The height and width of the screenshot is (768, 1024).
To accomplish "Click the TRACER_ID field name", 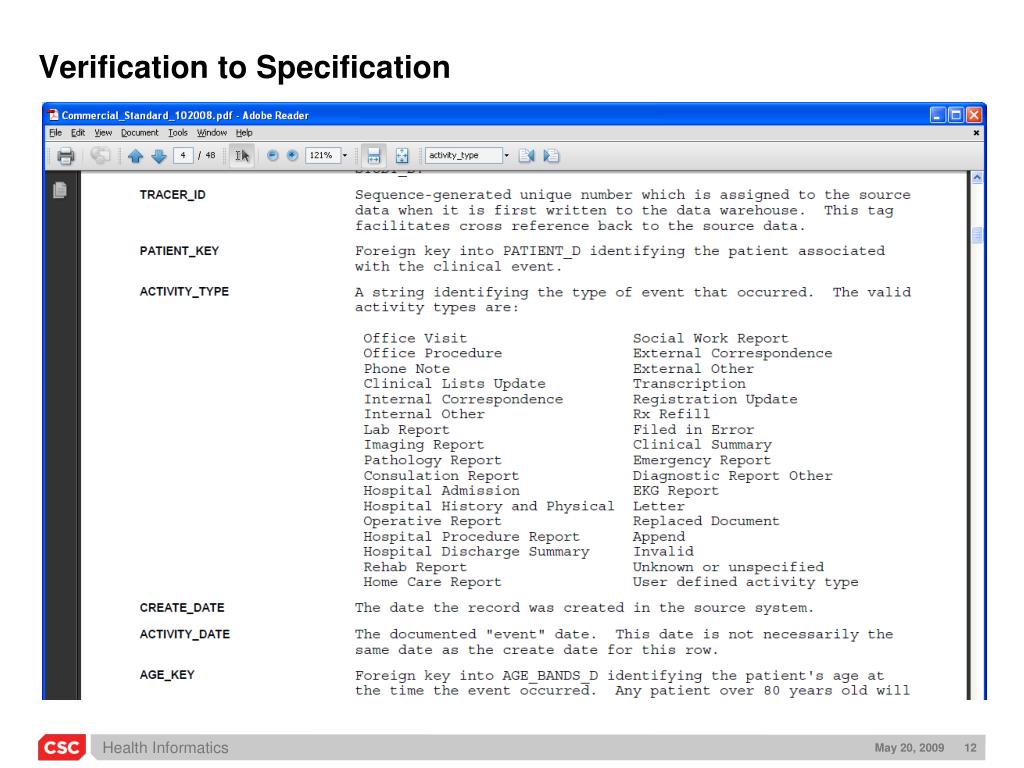I will (x=172, y=195).
